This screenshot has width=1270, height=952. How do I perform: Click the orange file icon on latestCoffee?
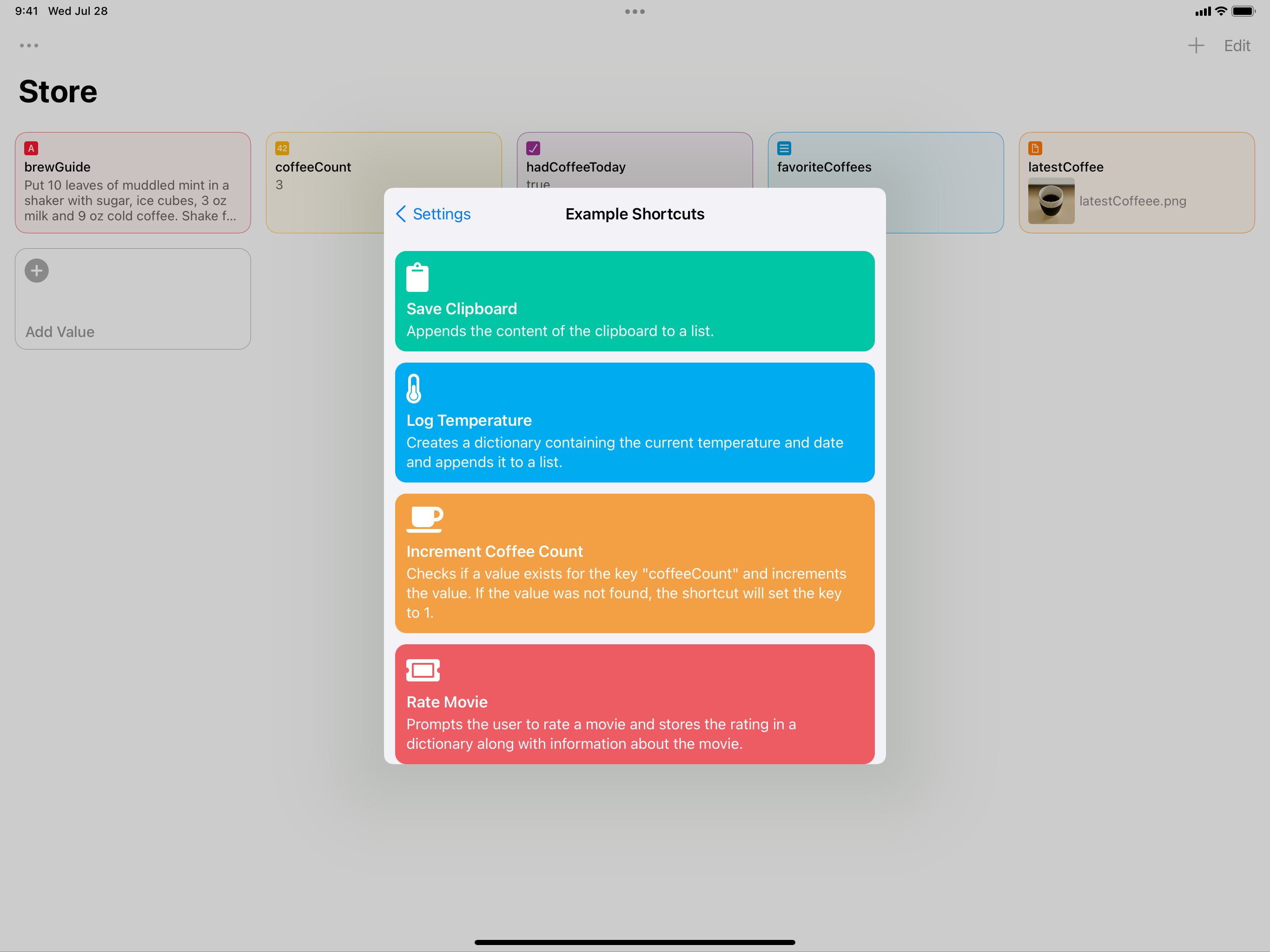pos(1035,148)
